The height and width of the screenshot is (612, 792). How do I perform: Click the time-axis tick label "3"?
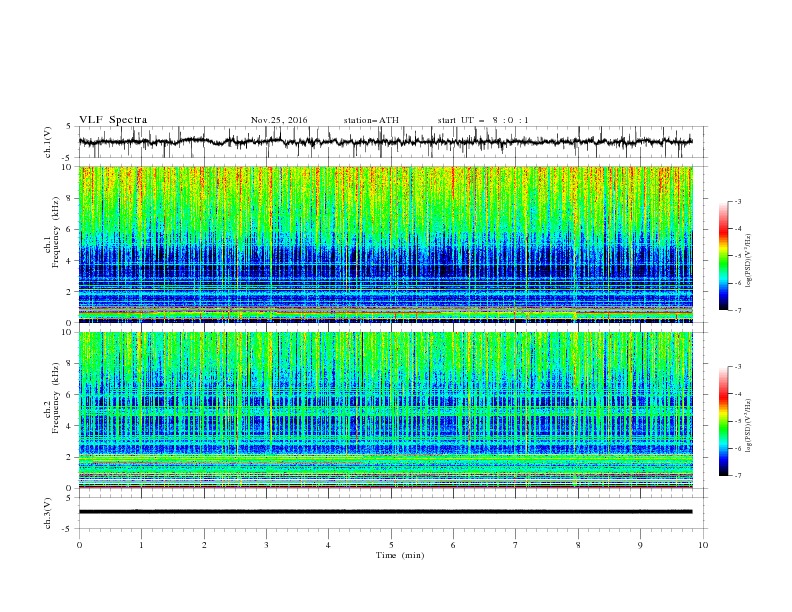266,545
